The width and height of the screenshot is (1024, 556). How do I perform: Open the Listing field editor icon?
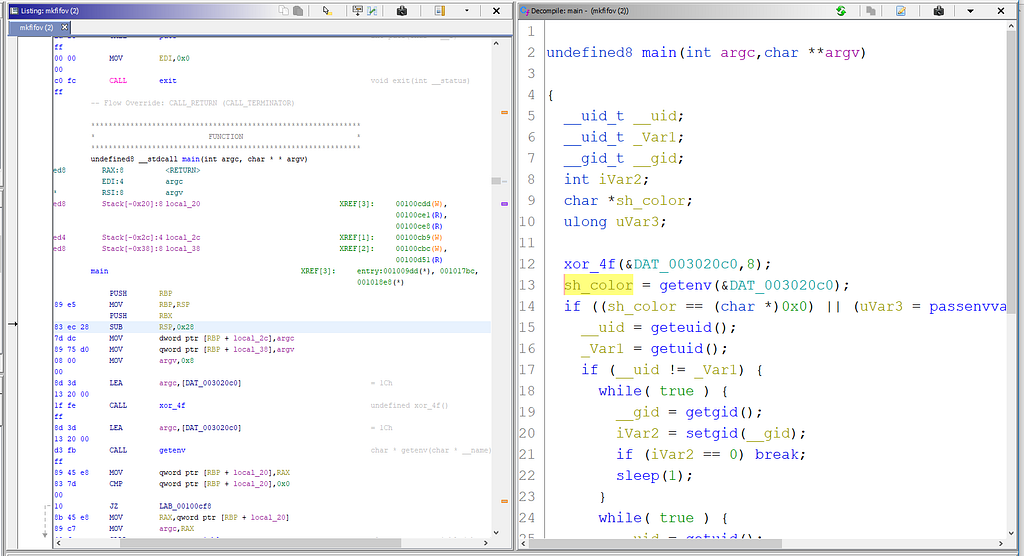357,10
